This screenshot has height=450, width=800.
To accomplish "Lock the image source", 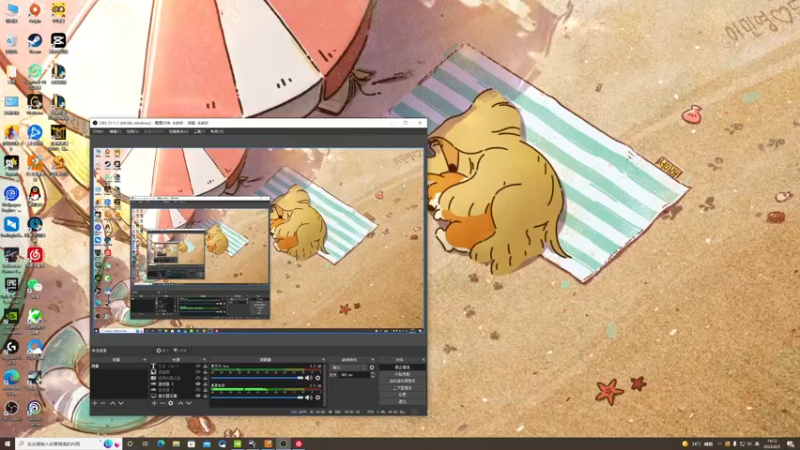I will pos(205,372).
